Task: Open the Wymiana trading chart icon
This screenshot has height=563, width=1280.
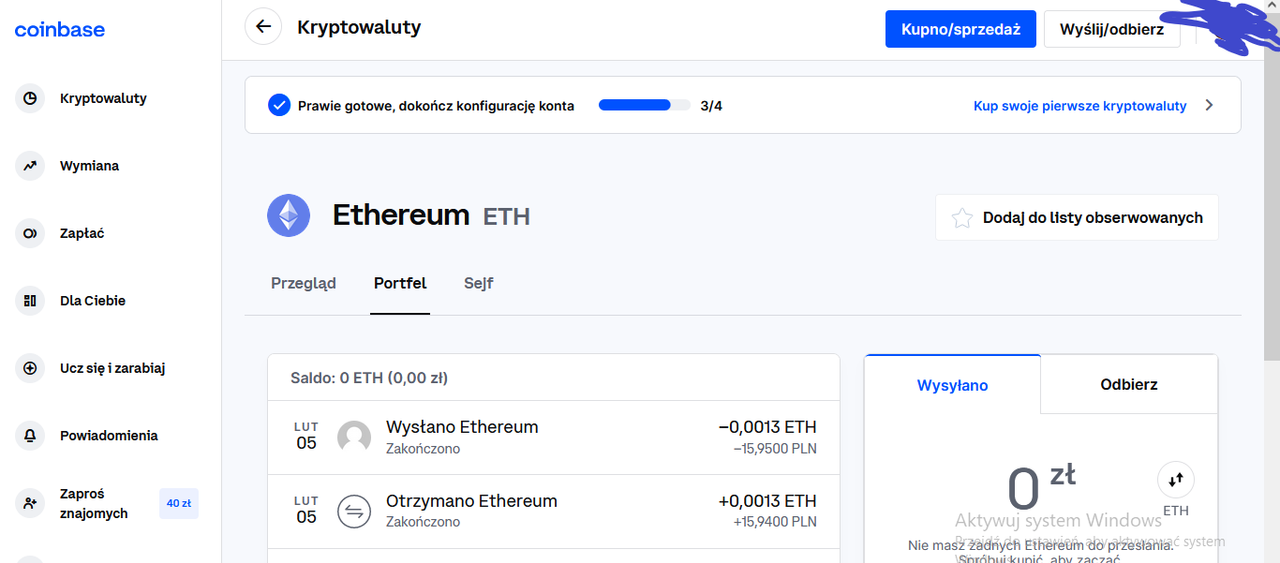Action: point(30,166)
